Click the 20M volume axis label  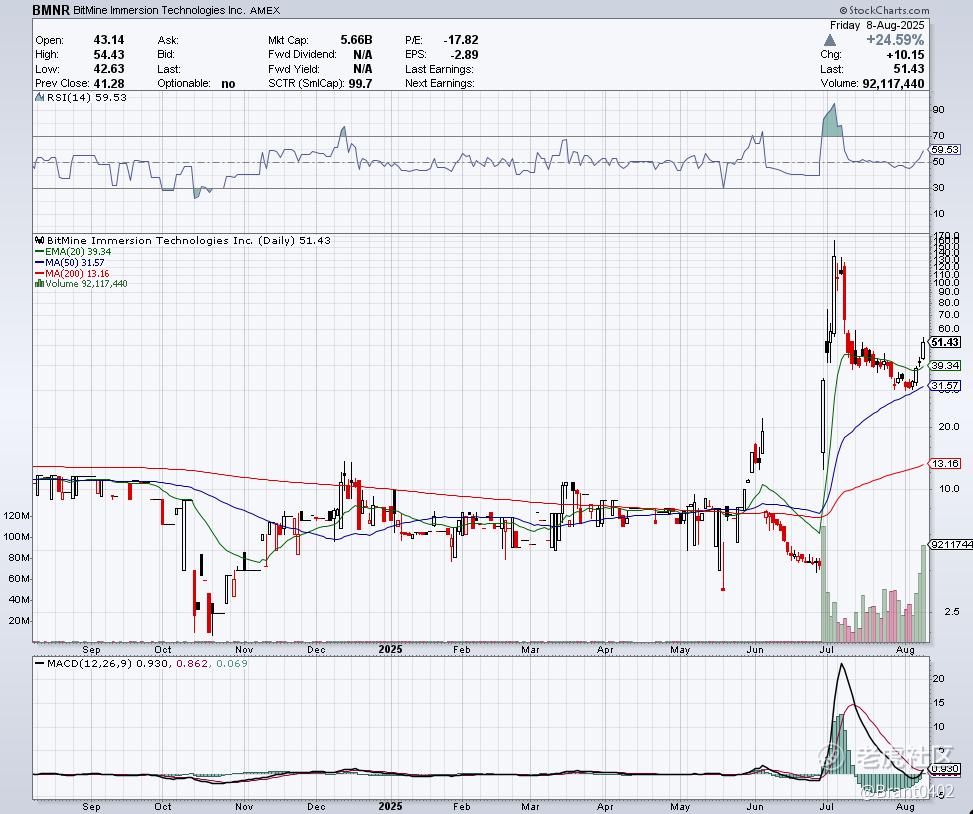point(19,621)
